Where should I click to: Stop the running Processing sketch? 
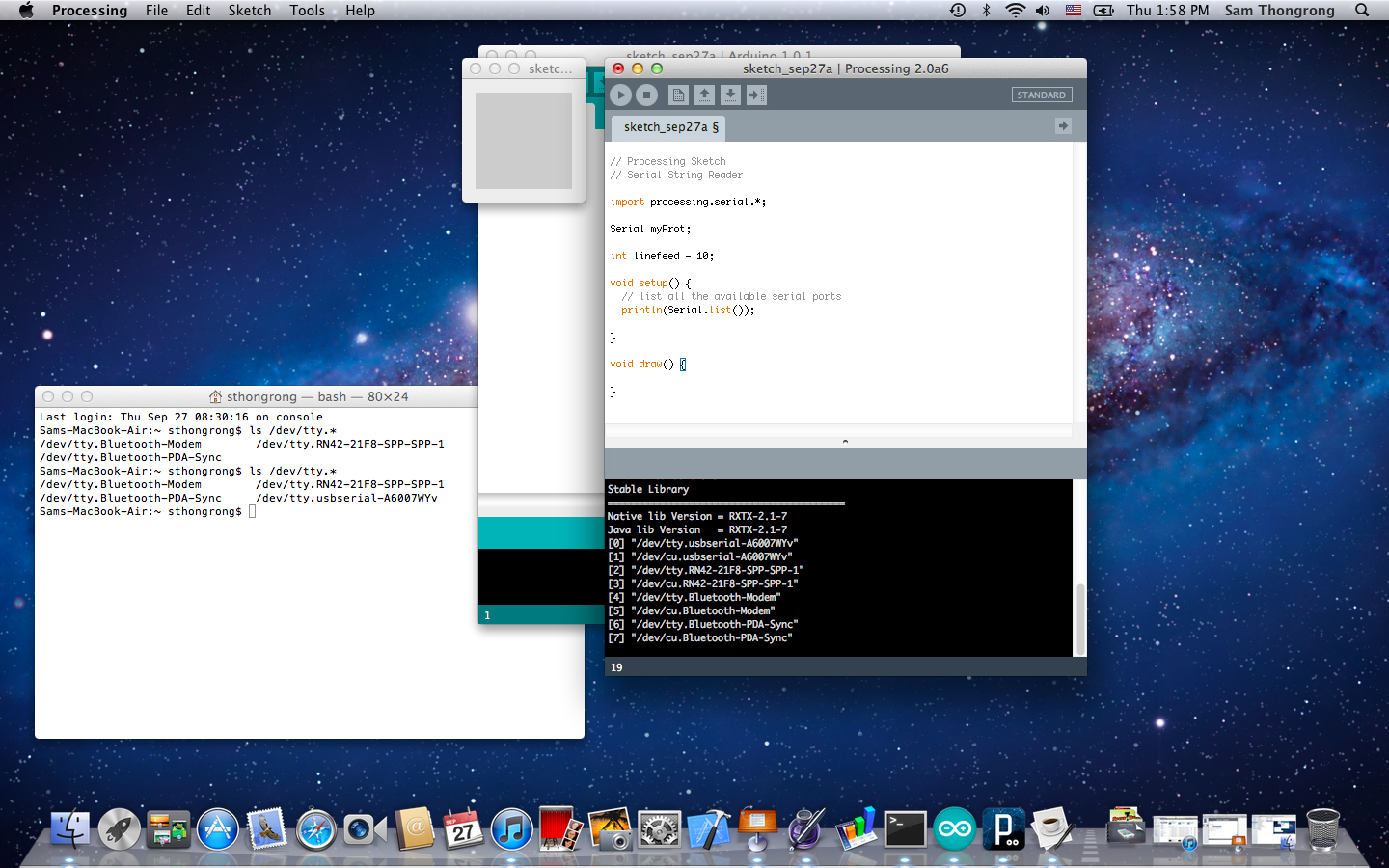coord(647,95)
